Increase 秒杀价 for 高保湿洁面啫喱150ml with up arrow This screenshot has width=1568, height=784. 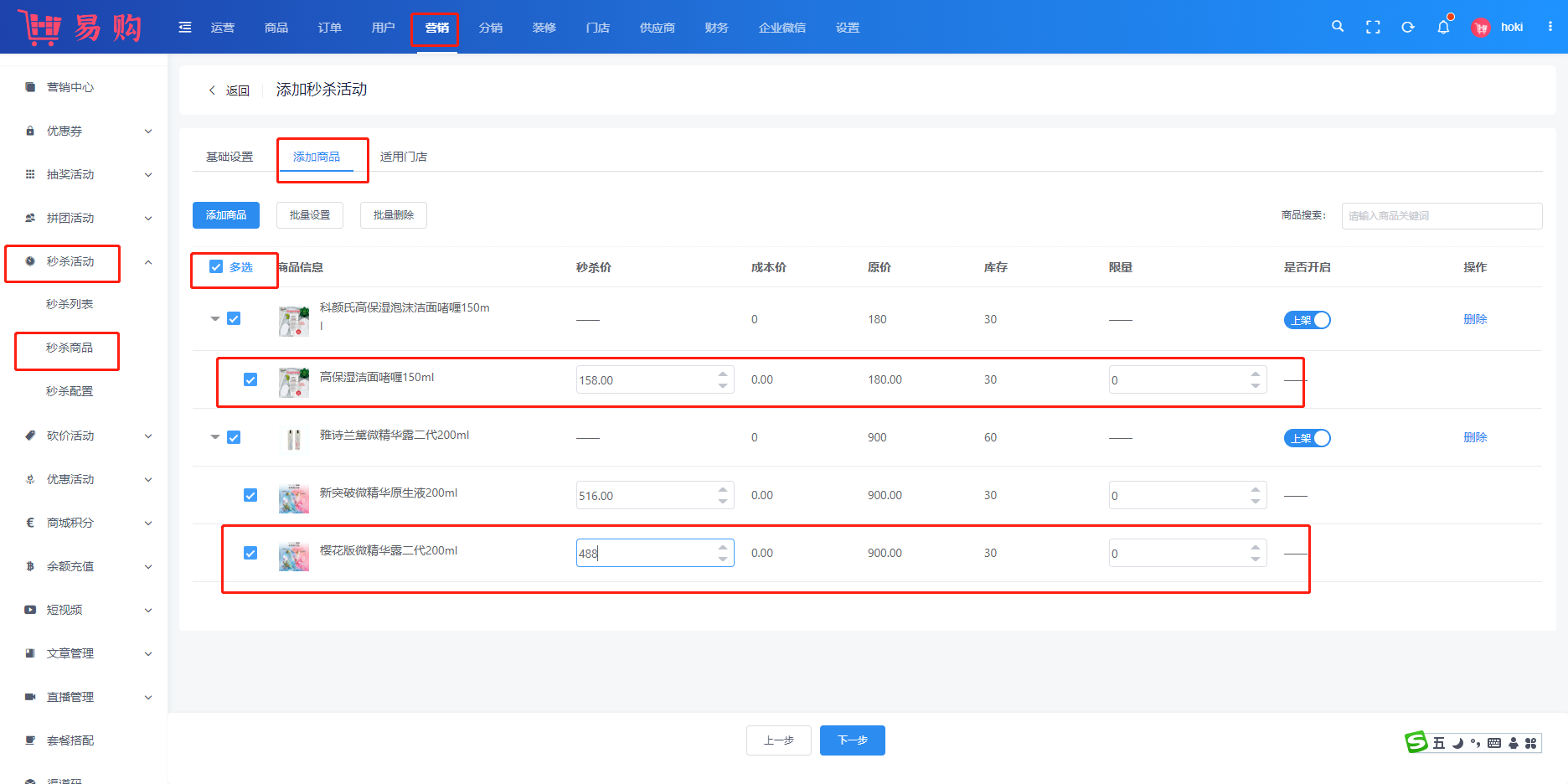click(x=723, y=374)
